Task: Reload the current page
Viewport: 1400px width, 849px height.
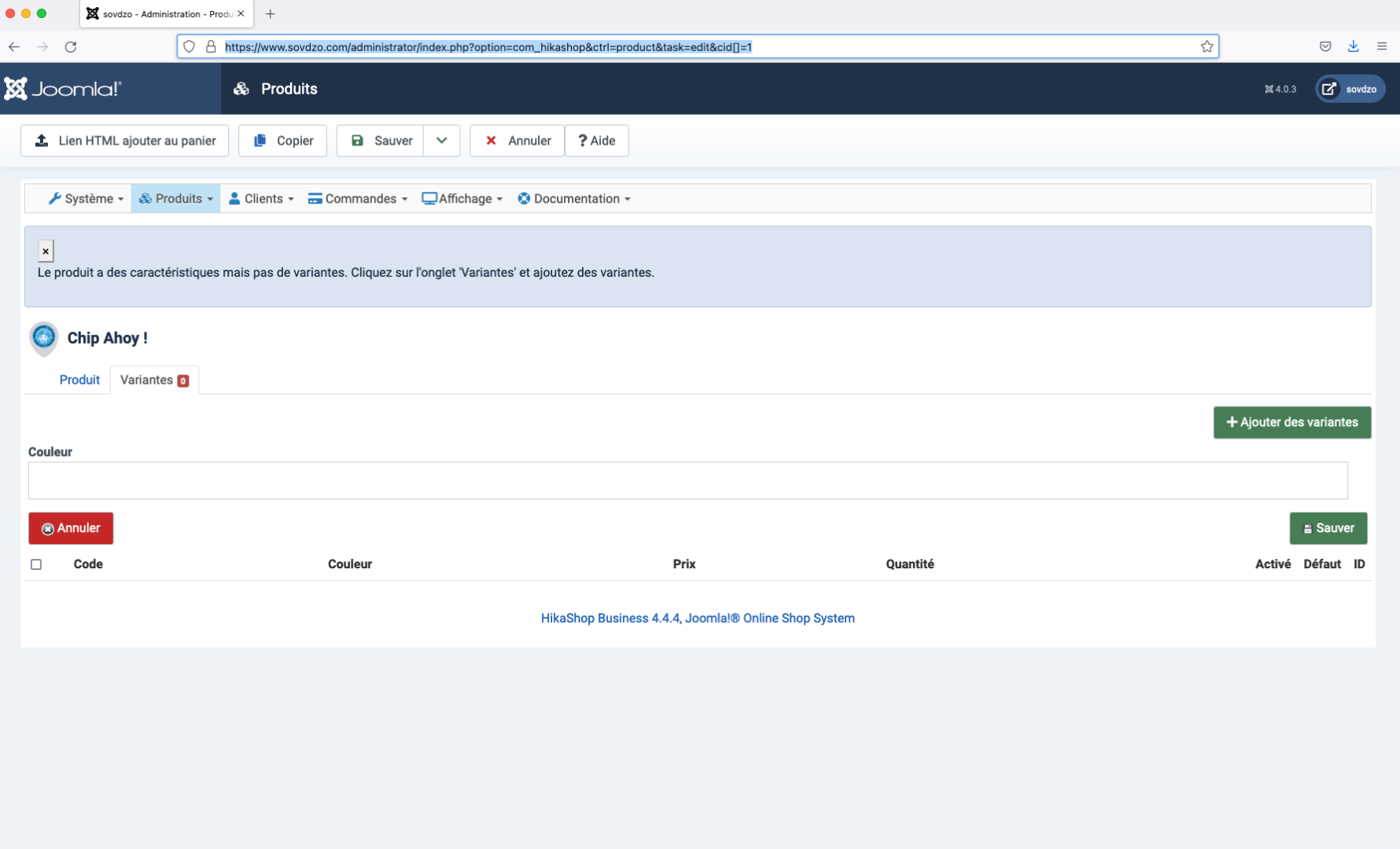Action: pyautogui.click(x=71, y=46)
